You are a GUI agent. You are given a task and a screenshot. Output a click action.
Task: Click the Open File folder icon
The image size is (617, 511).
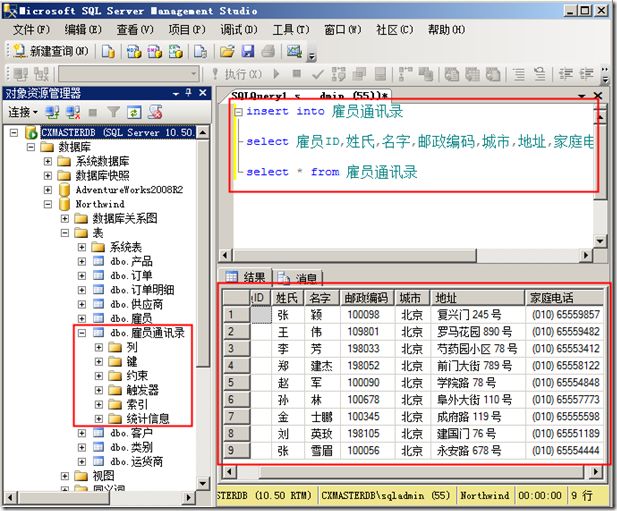(x=227, y=52)
